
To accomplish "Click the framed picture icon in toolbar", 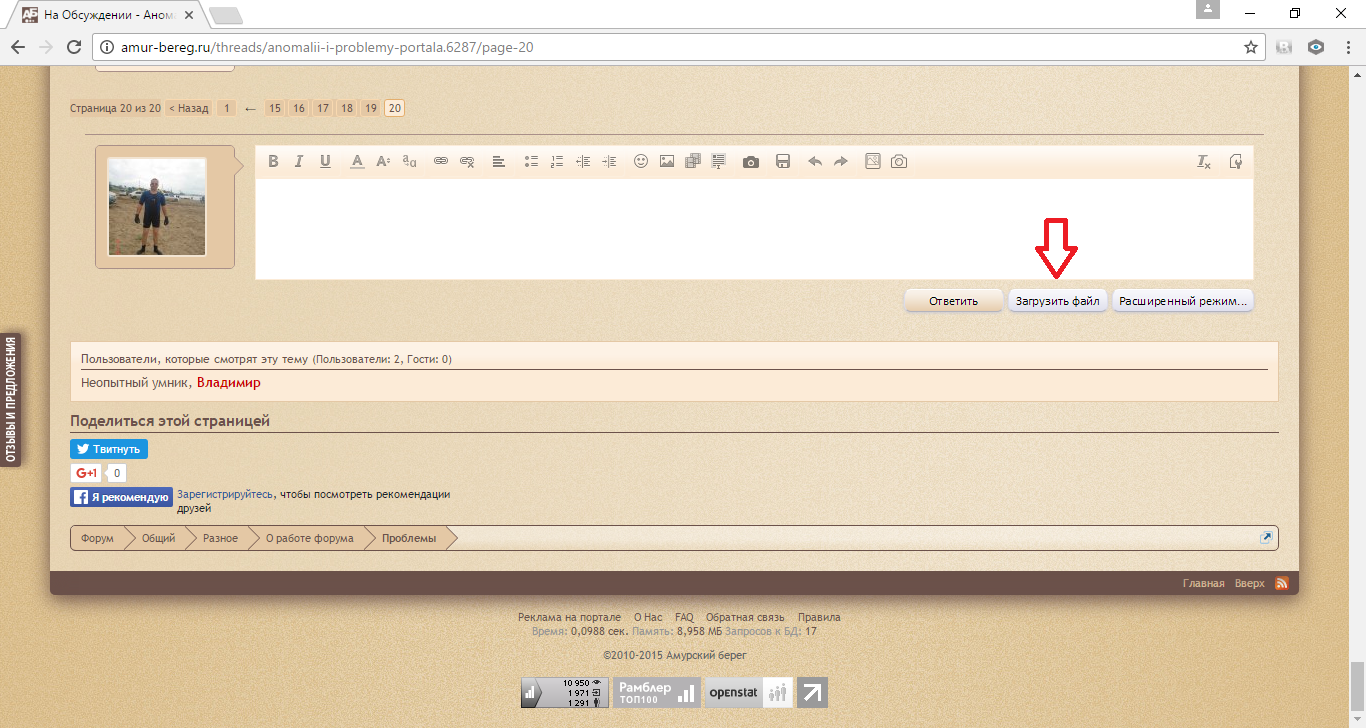I will [872, 161].
